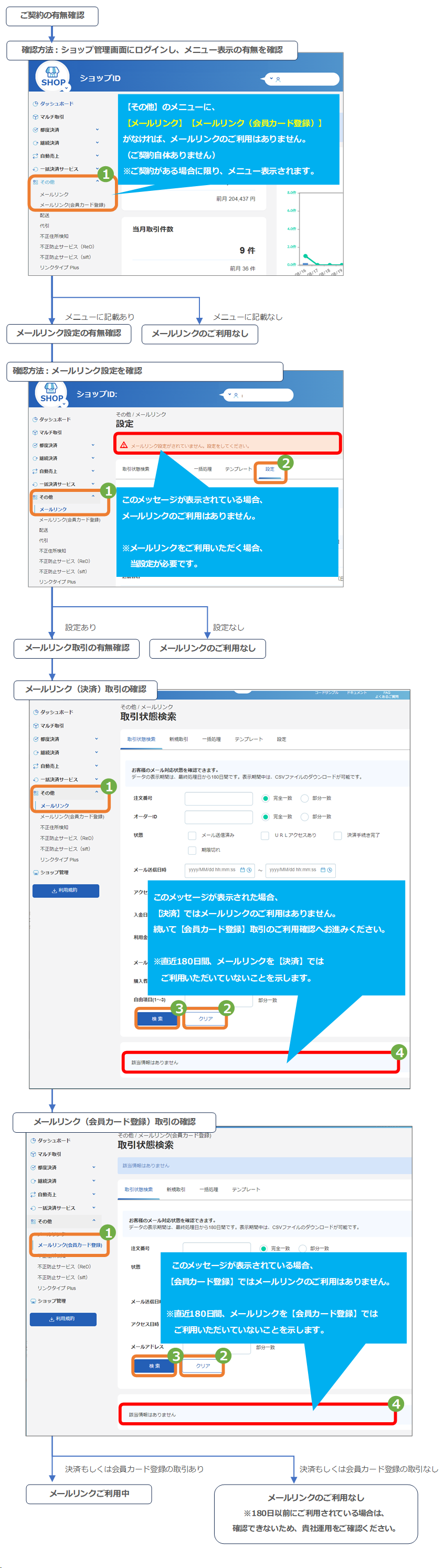445x1568 pixels.
Task: Select 新規取引 tab on 会員カード登録 search screen
Action: 176,1189
